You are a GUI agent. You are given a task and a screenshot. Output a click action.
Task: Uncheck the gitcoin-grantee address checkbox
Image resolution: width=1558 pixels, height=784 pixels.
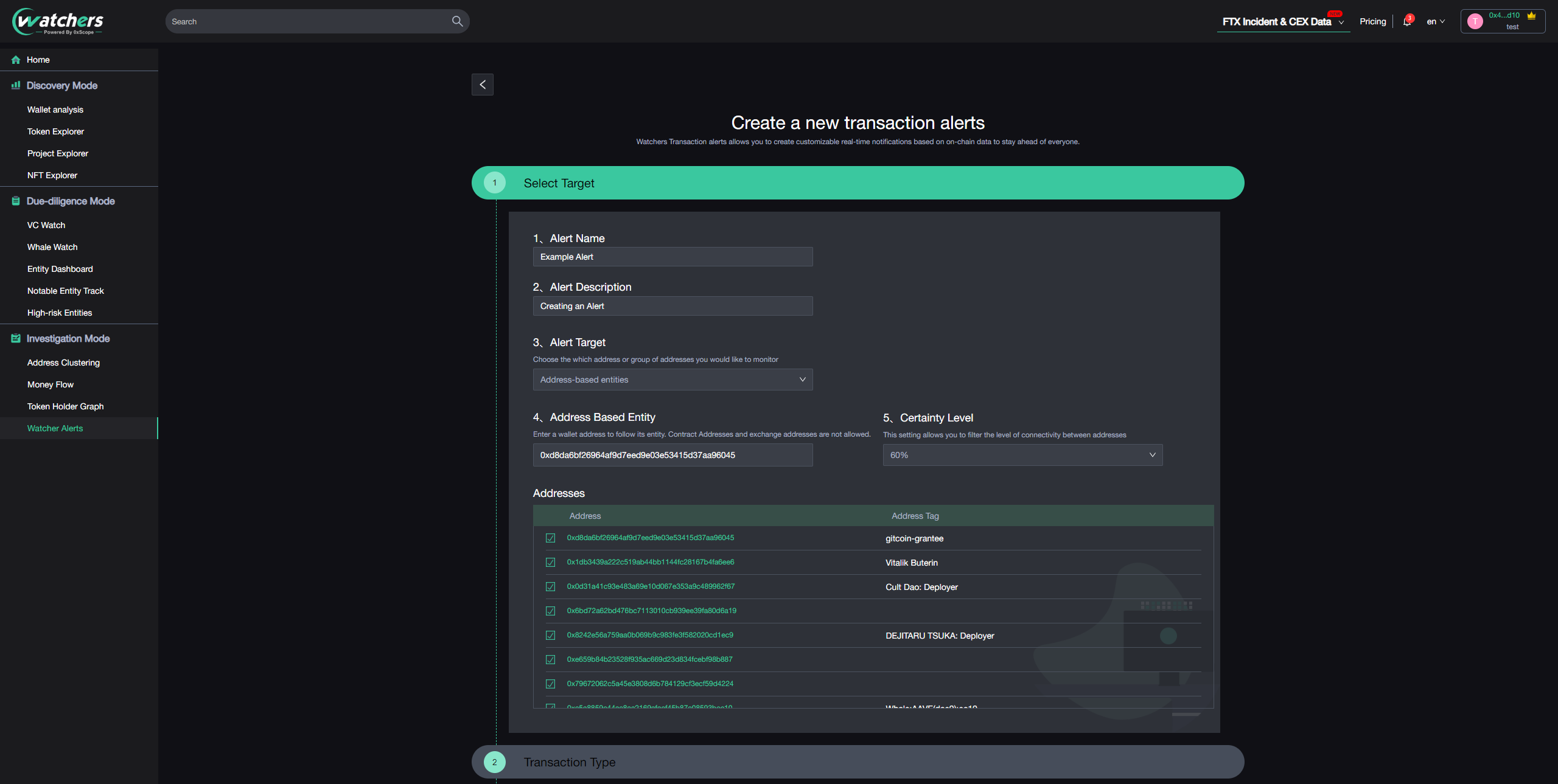point(550,538)
